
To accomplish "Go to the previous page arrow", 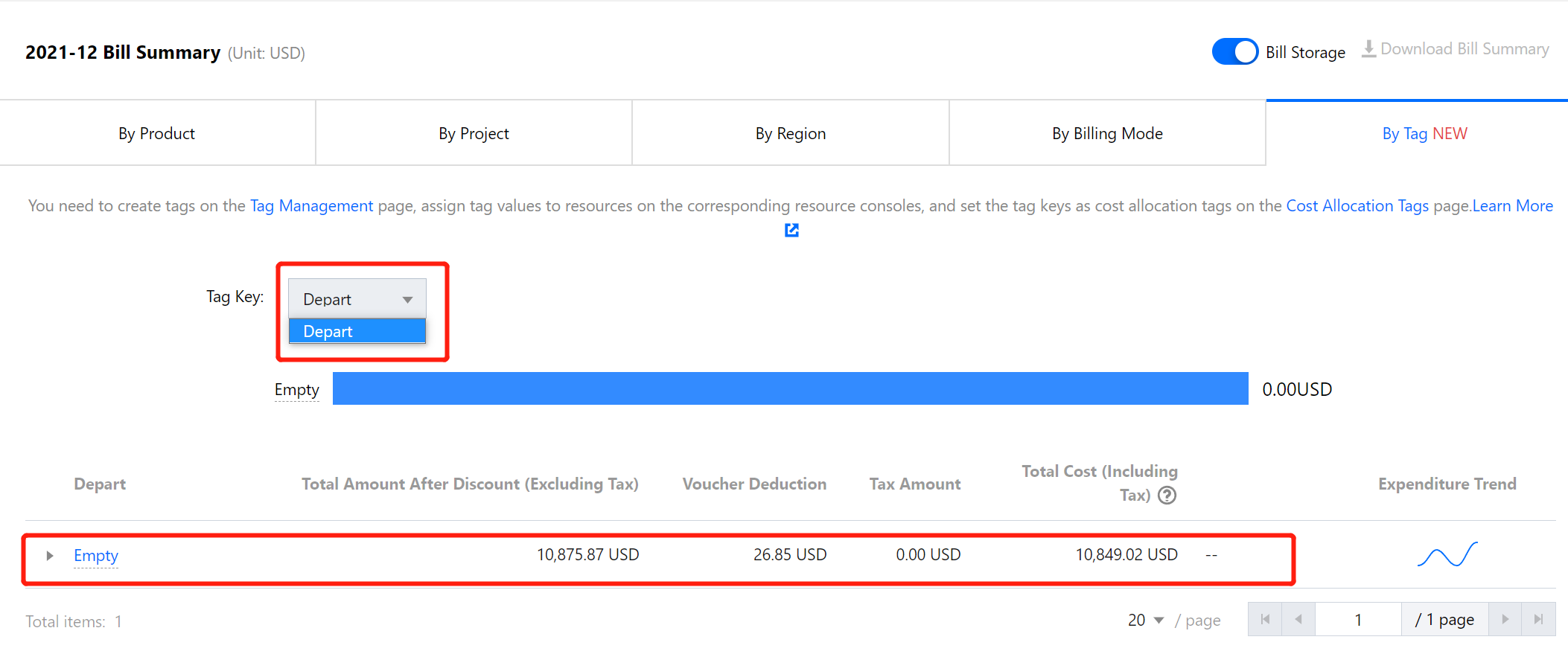I will 1298,619.
